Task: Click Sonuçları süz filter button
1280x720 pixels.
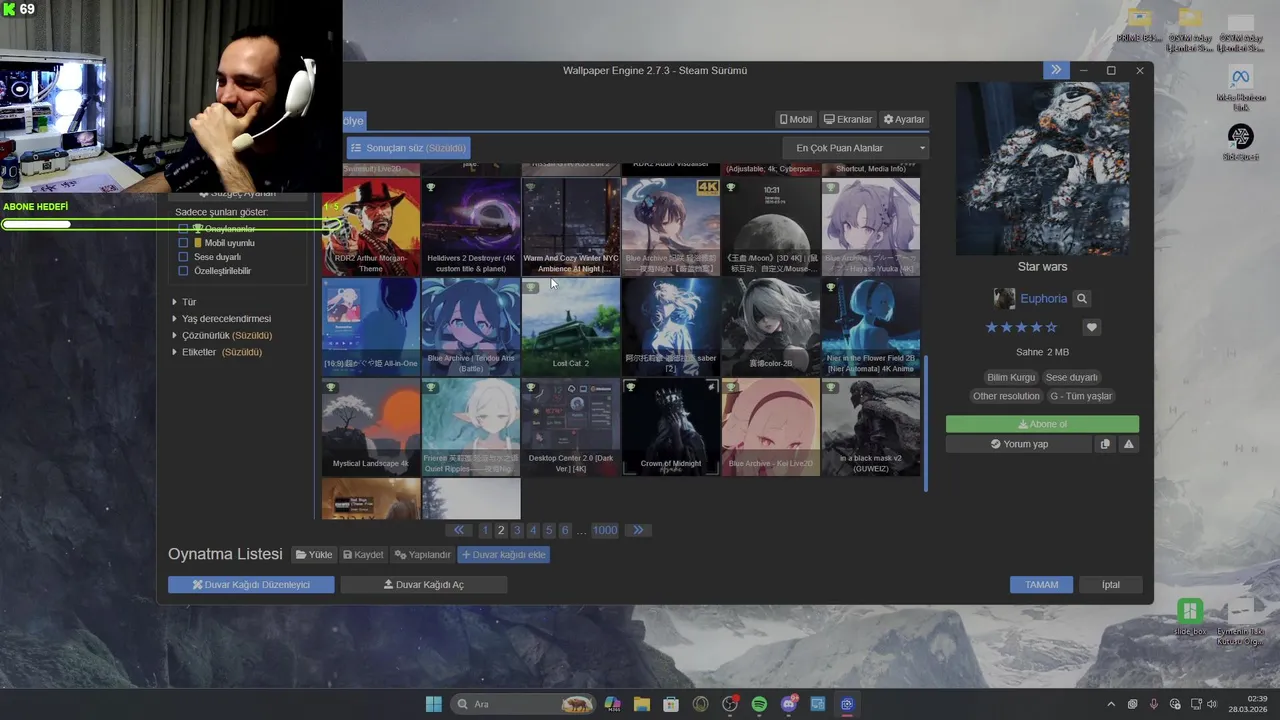Action: coord(408,148)
